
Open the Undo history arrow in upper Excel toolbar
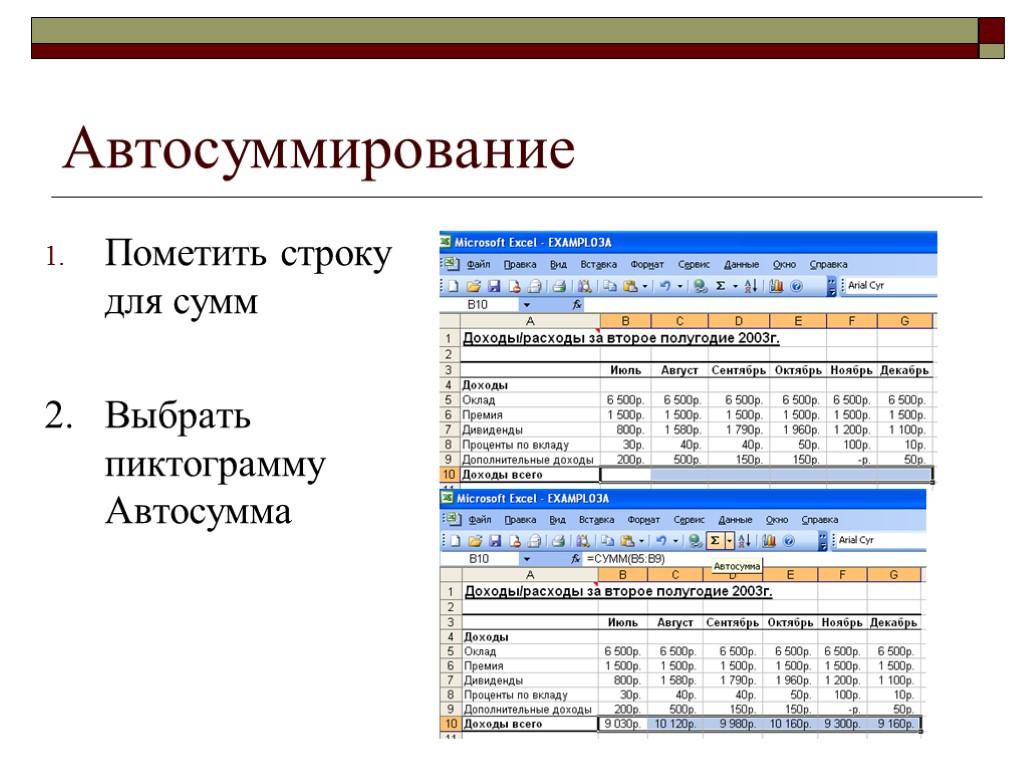(x=680, y=286)
